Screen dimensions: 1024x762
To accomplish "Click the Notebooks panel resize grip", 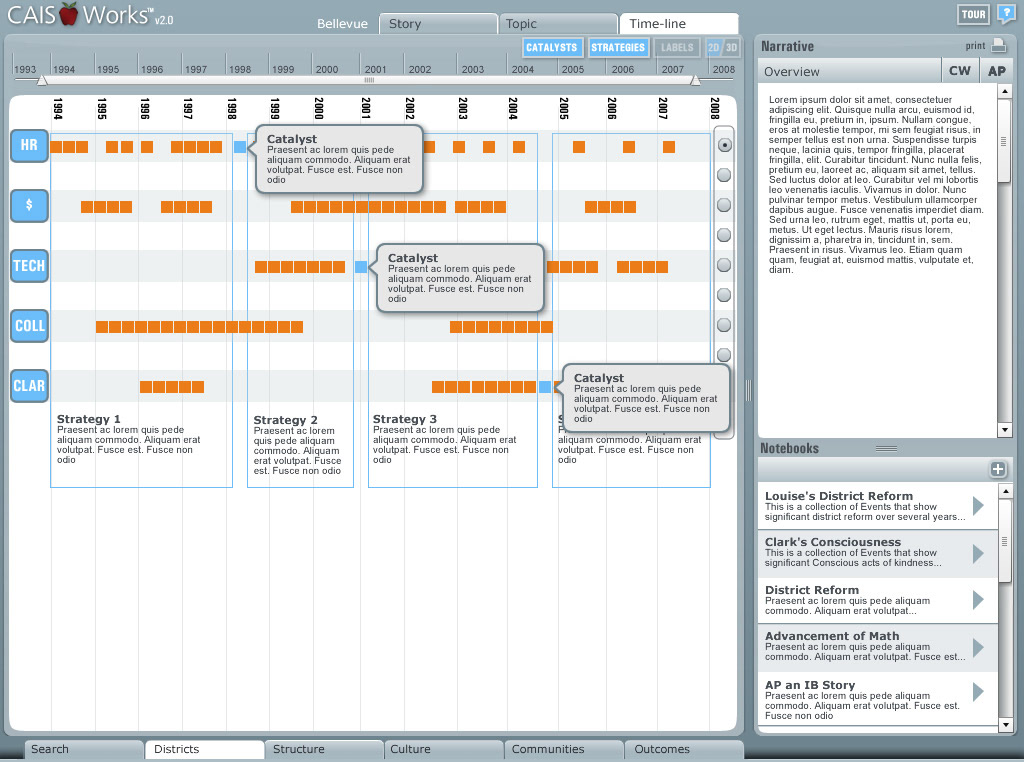I will click(x=886, y=449).
